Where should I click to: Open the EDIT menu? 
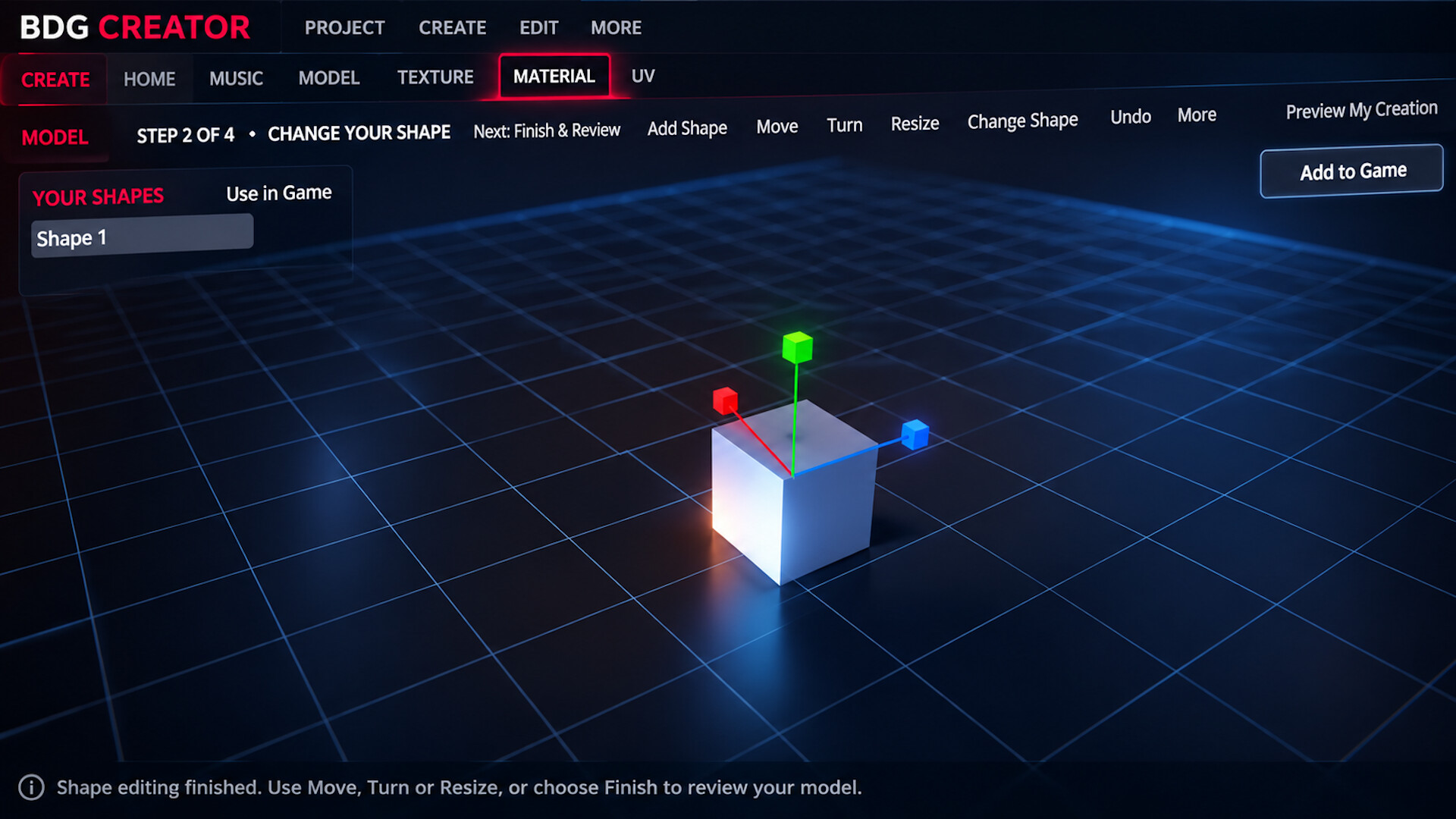point(538,28)
